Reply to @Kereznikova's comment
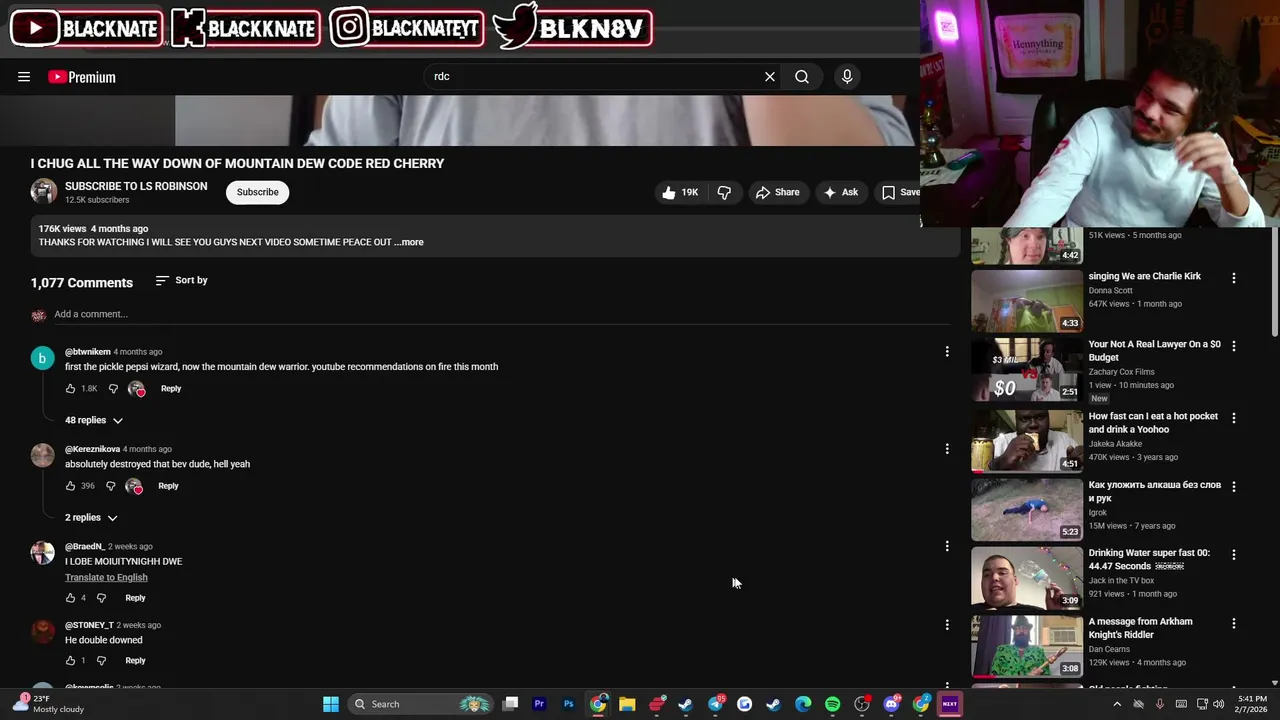The width and height of the screenshot is (1280, 720). click(x=168, y=486)
